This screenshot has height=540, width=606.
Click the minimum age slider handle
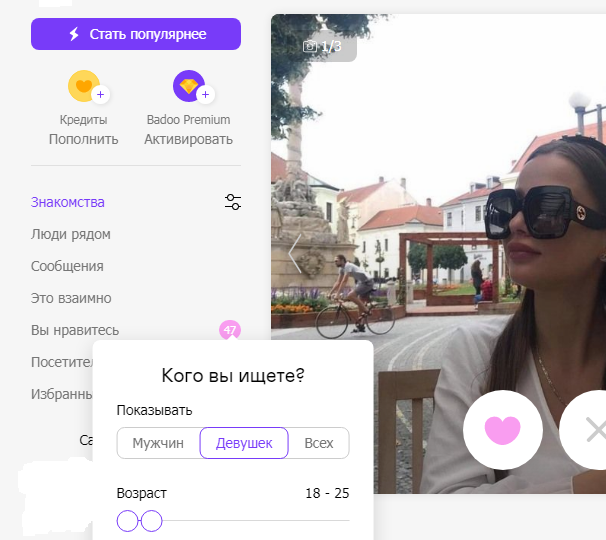127,521
